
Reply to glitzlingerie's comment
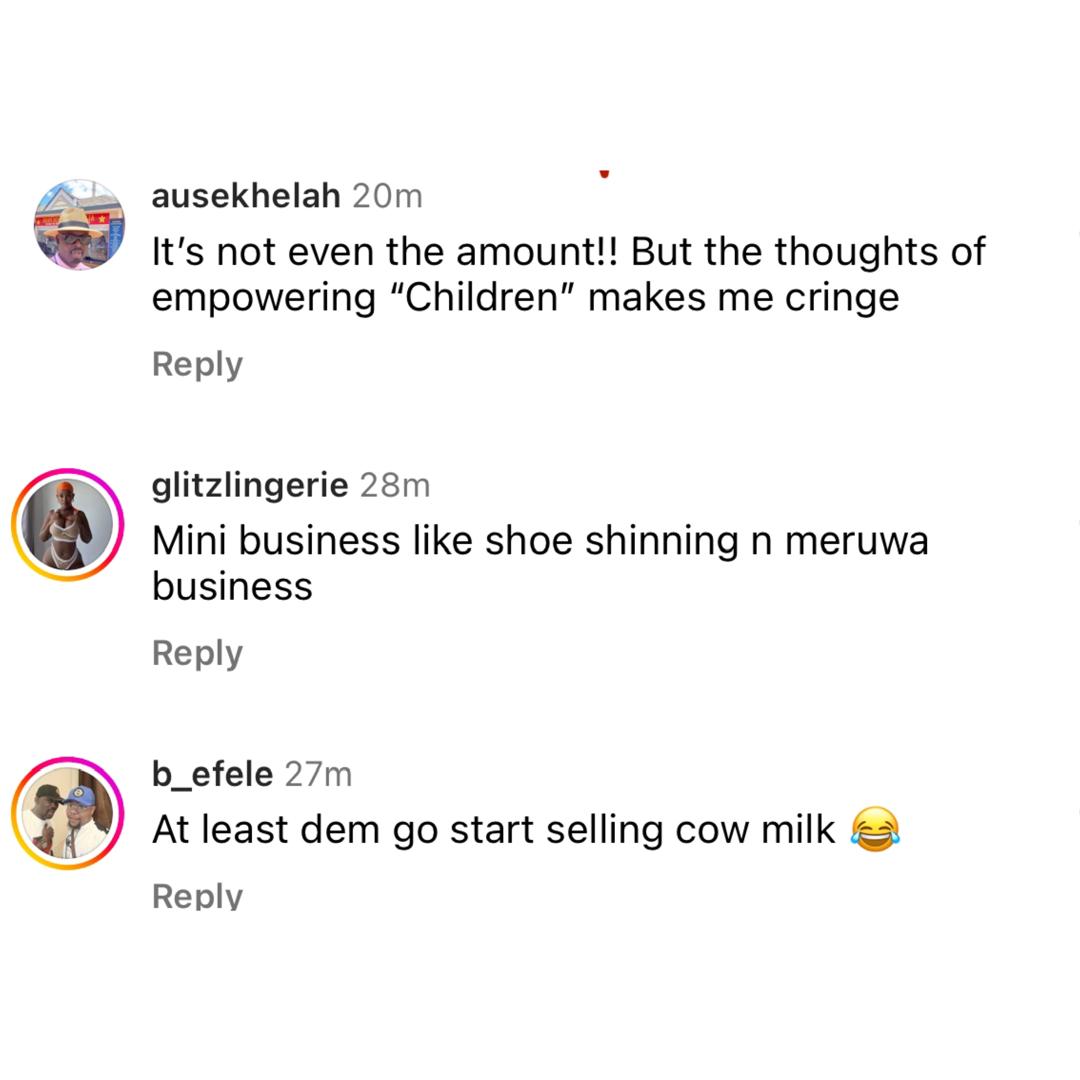196,652
